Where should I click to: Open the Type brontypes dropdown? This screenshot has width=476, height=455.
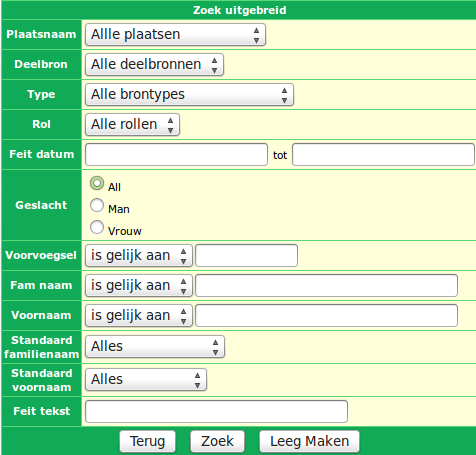tap(189, 94)
